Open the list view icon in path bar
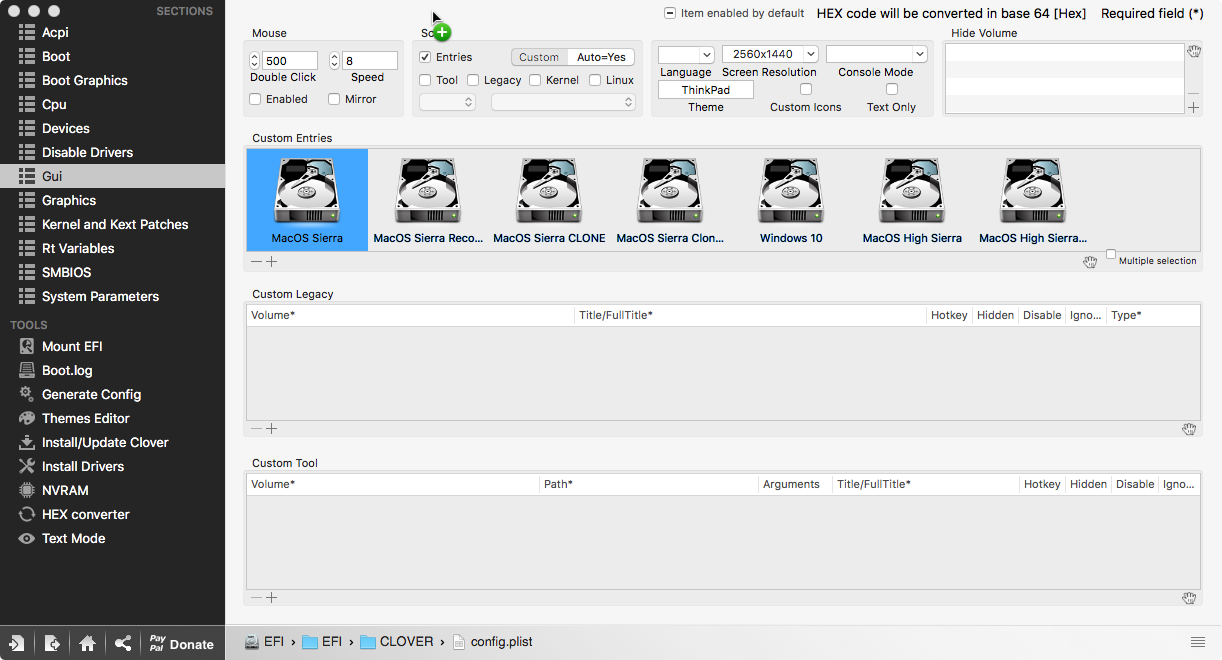Viewport: 1222px width, 660px height. [1197, 641]
